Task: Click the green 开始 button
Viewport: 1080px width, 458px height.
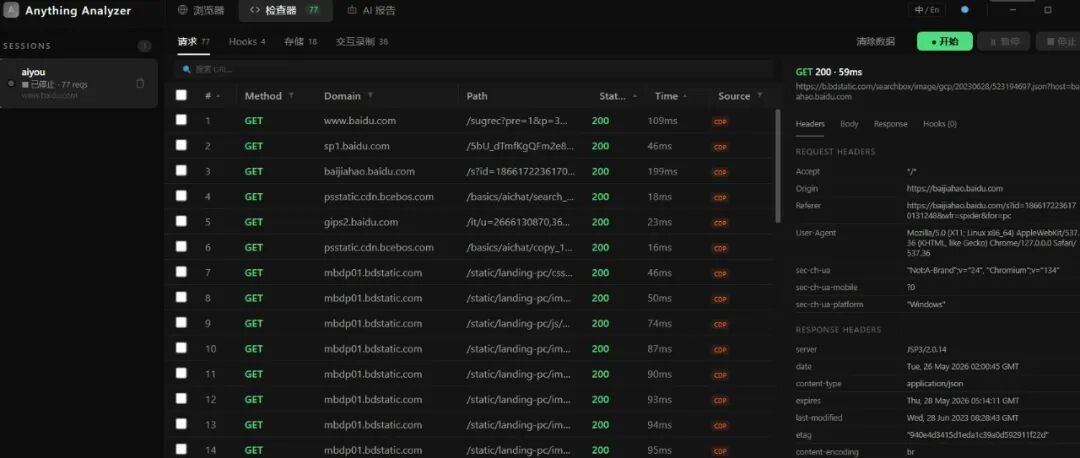Action: (944, 41)
